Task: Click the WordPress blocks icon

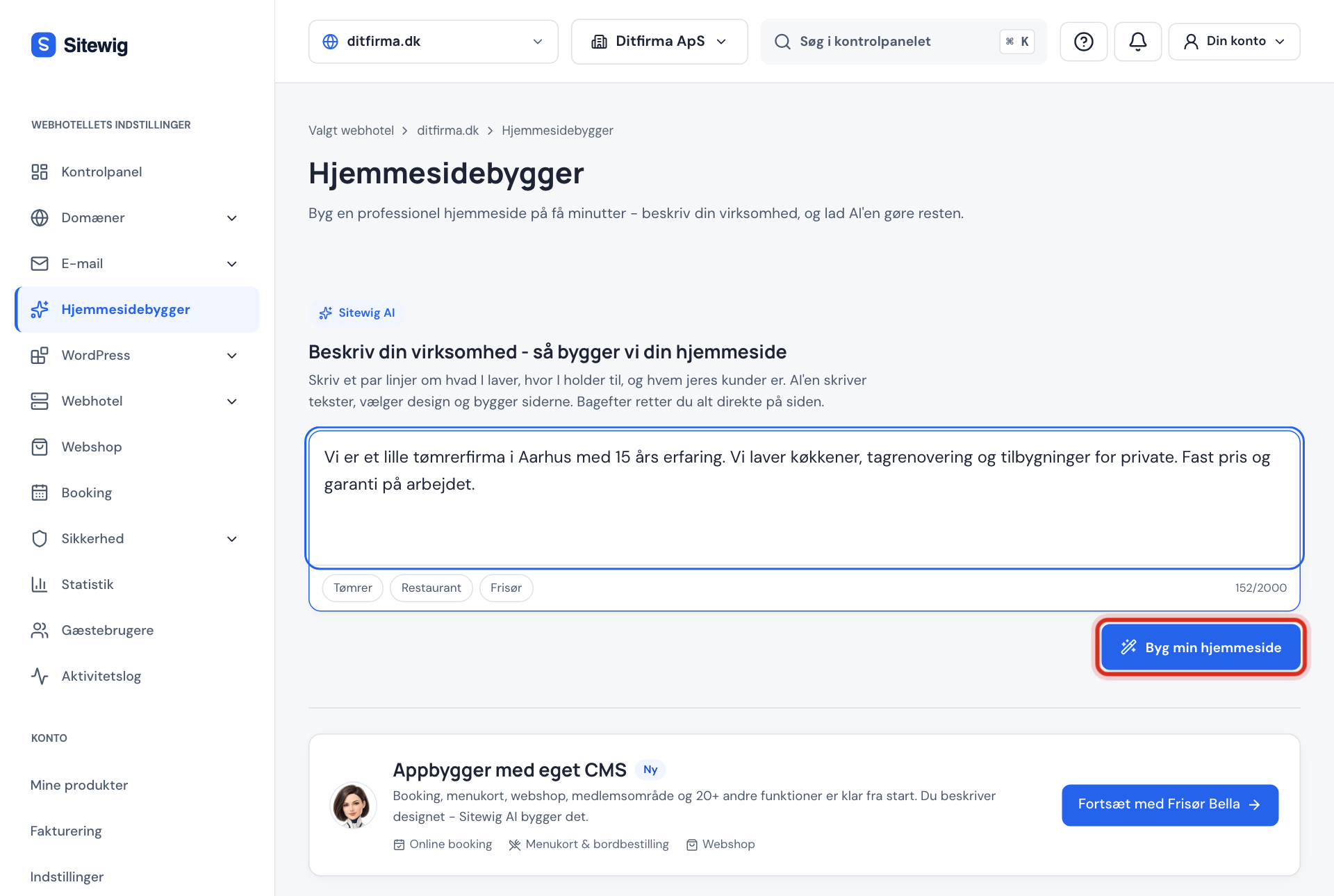Action: pos(40,355)
